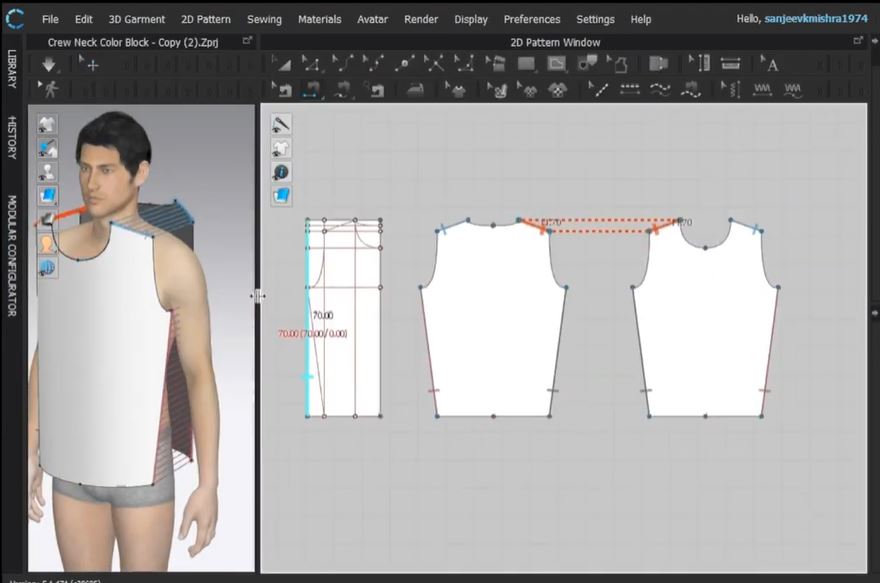This screenshot has height=583, width=880.
Task: Select the Text annotation 'A' tool
Action: (771, 64)
